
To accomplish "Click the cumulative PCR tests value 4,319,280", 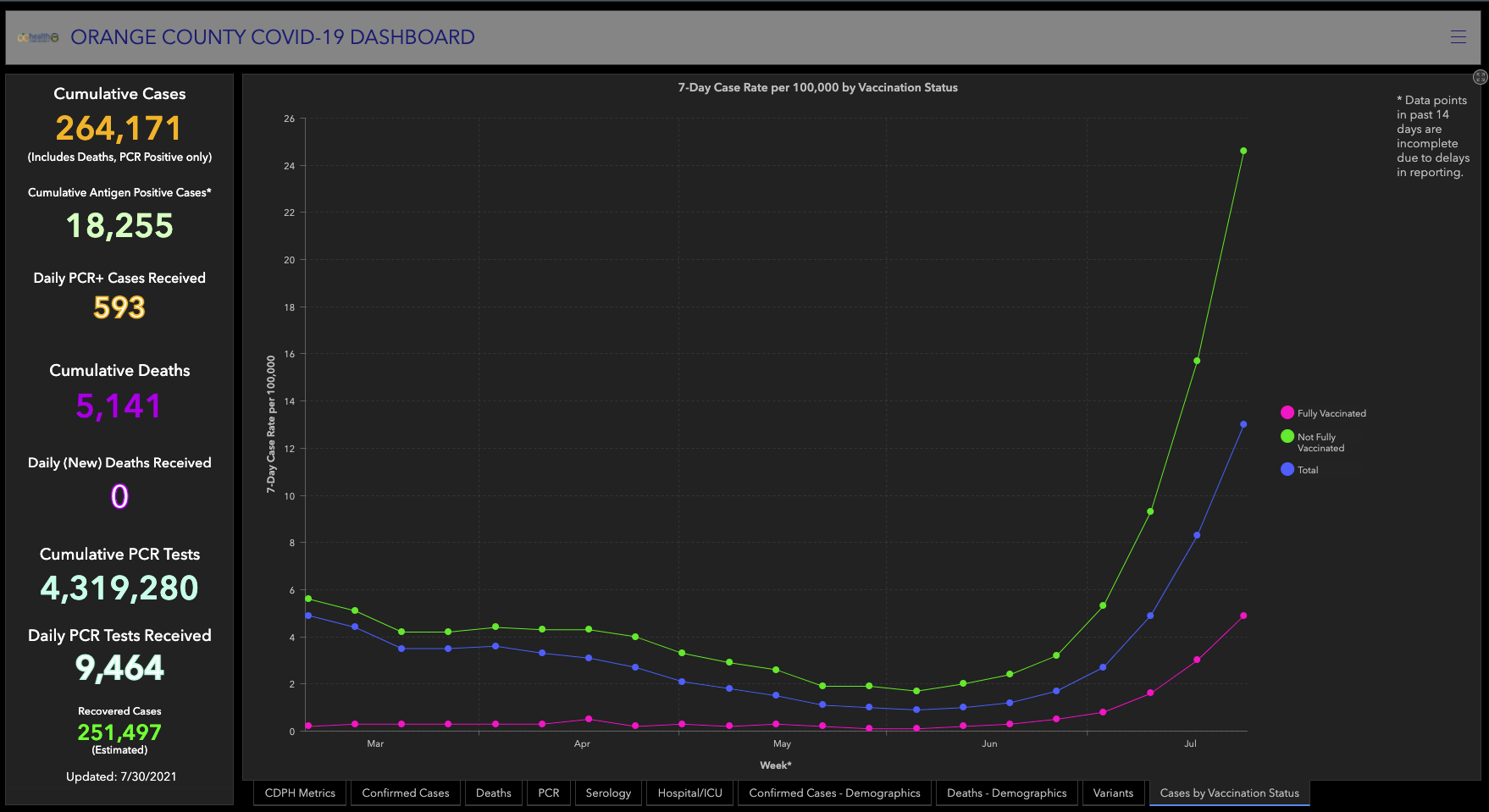I will point(119,588).
